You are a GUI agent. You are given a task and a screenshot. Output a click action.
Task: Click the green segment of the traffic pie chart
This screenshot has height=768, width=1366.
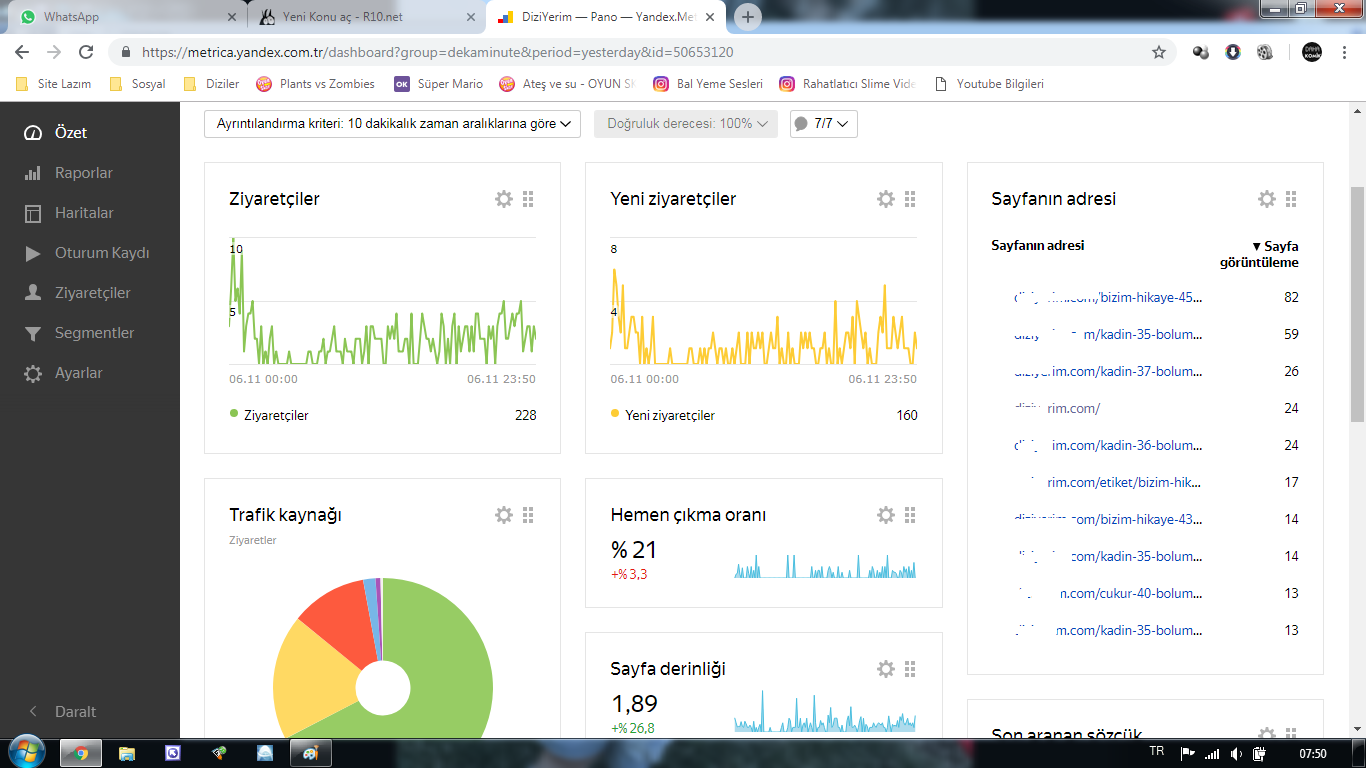coord(455,660)
